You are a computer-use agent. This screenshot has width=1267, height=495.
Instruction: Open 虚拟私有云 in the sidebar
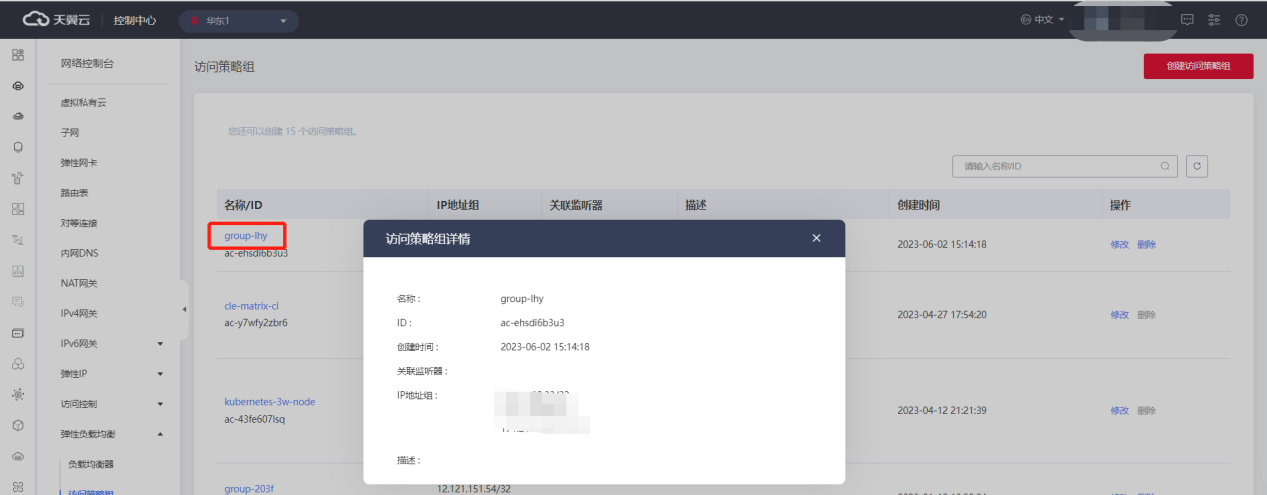point(83,103)
